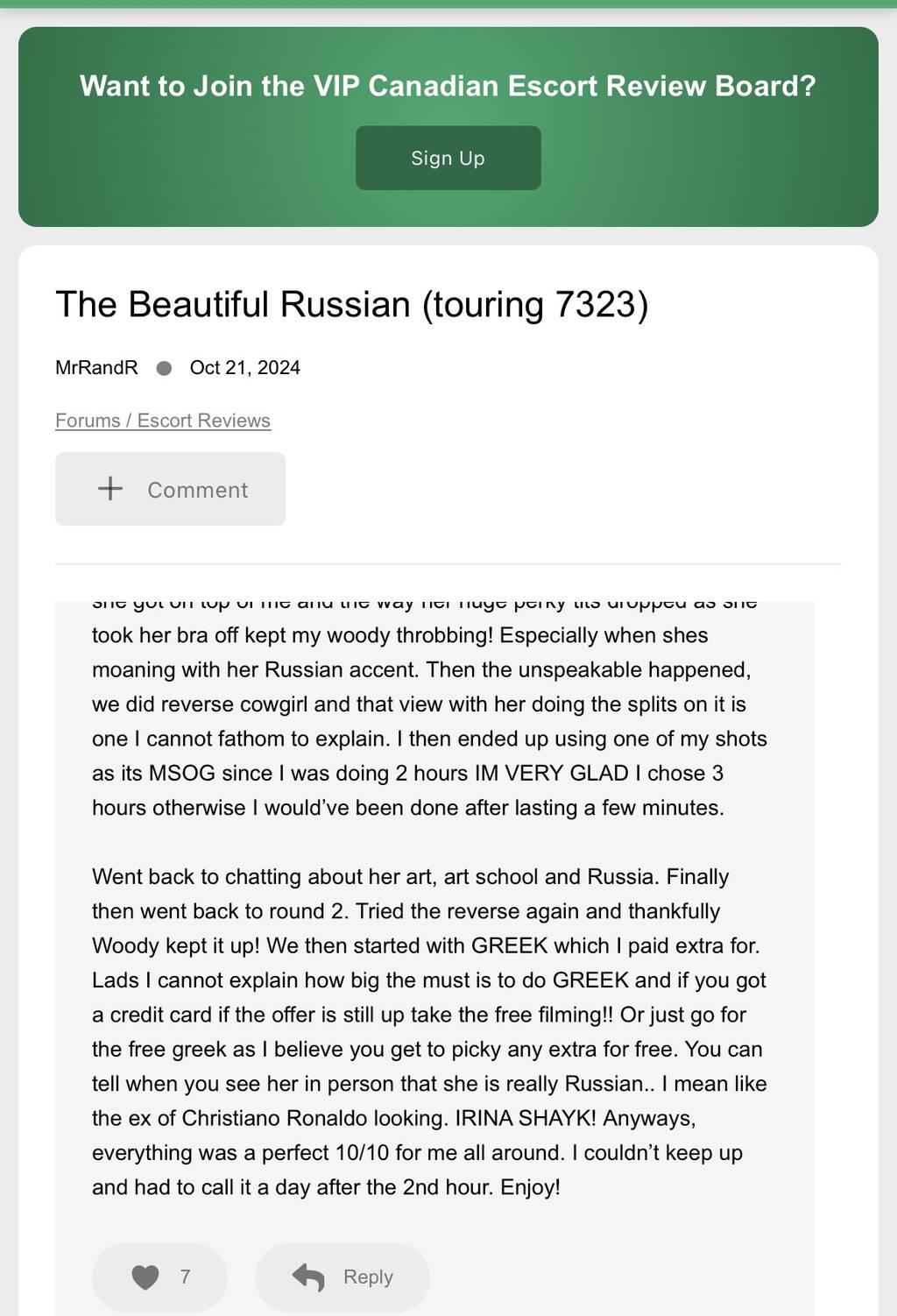Like the post with the heart icon
Image resolution: width=897 pixels, height=1316 pixels.
coord(145,1277)
